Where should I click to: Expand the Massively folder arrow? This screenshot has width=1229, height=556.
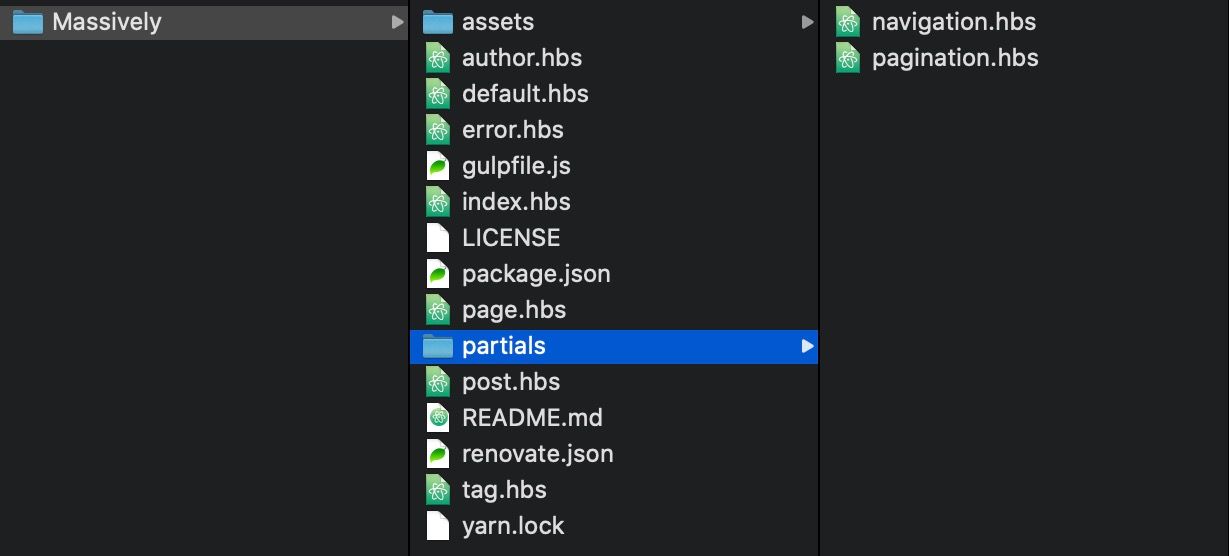[398, 22]
